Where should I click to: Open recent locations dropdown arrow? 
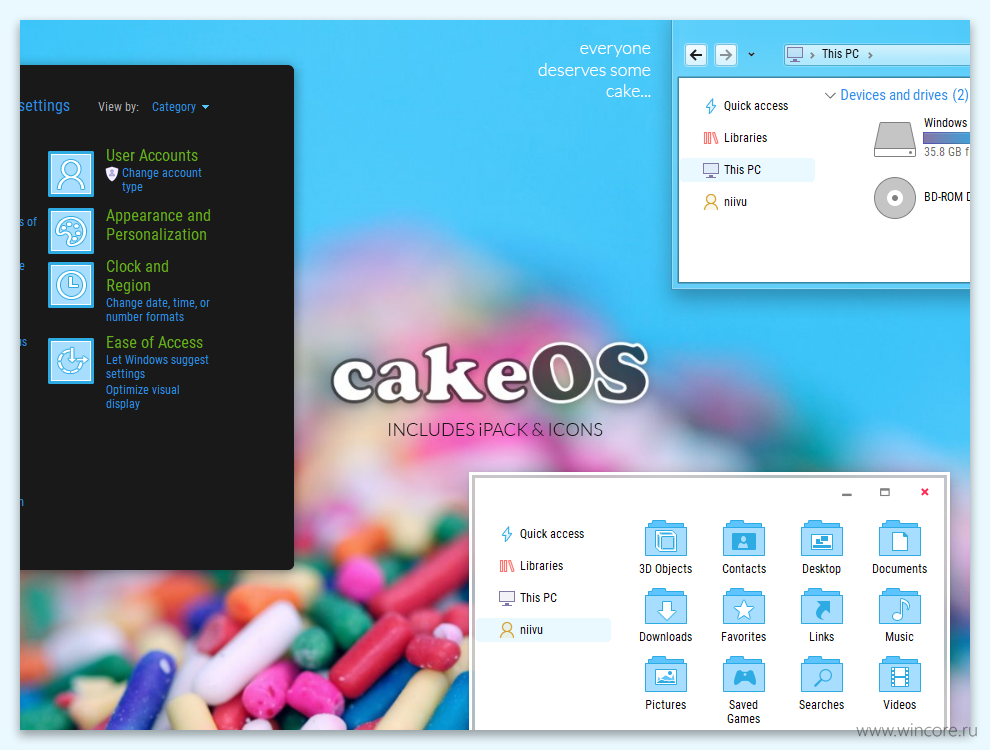pyautogui.click(x=751, y=55)
